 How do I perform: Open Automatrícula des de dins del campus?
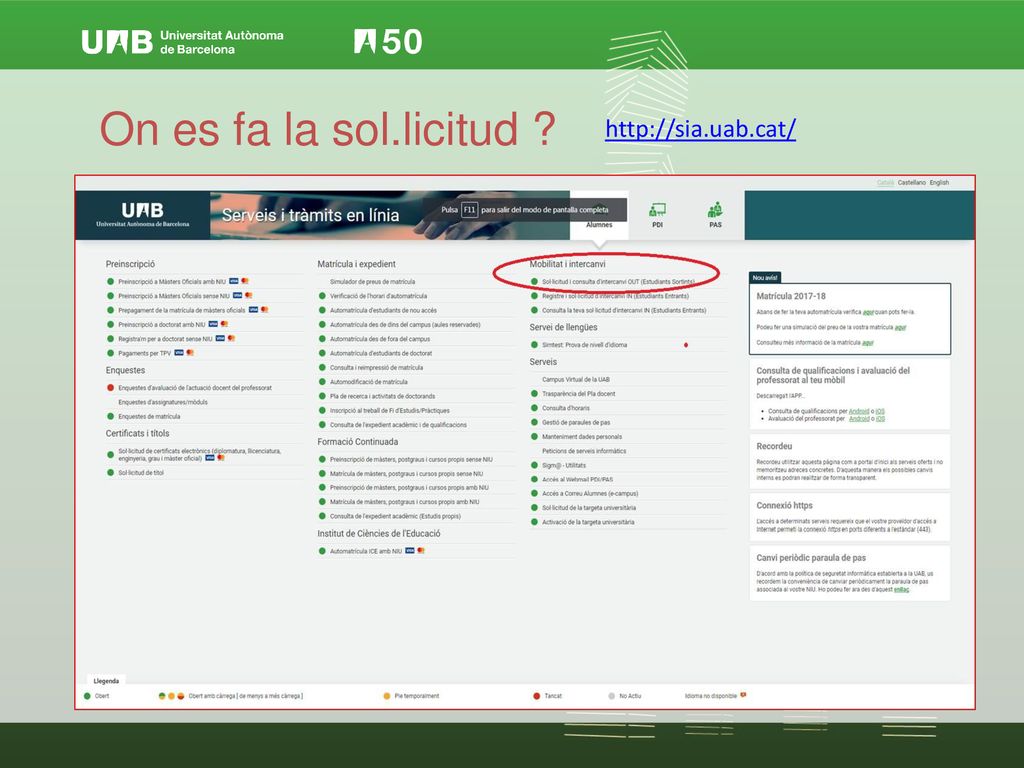[x=405, y=325]
